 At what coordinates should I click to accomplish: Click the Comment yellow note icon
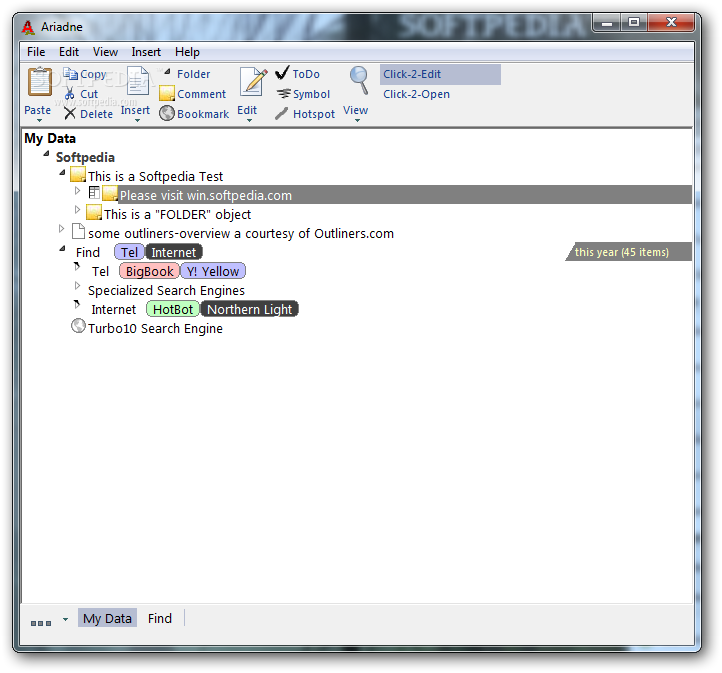(167, 93)
